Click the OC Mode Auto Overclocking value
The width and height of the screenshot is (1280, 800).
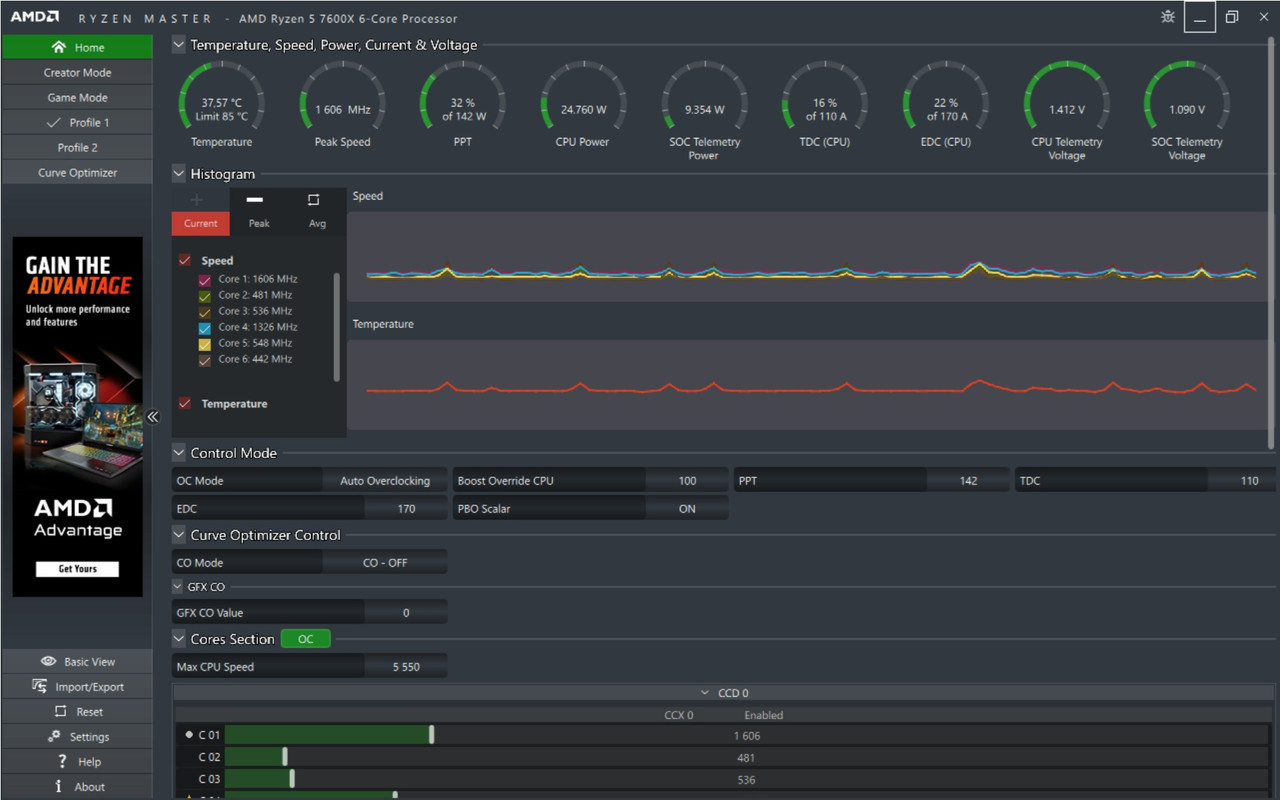pos(385,481)
